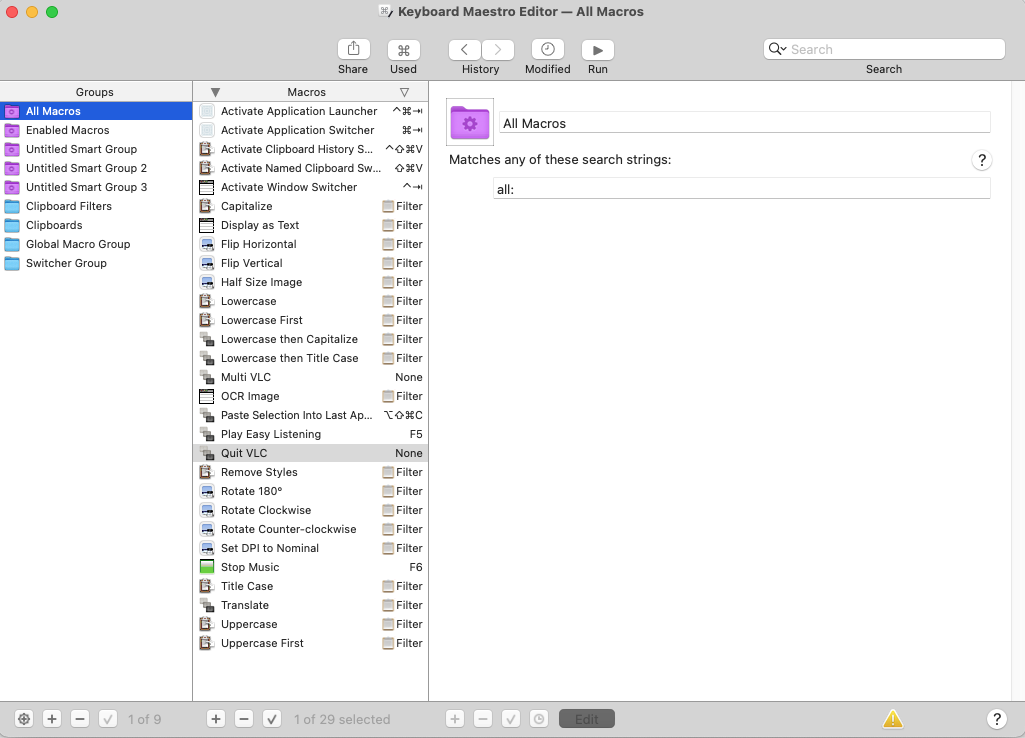This screenshot has height=738, width=1025.
Task: Click the Quit VLC macro icon
Action: point(207,452)
